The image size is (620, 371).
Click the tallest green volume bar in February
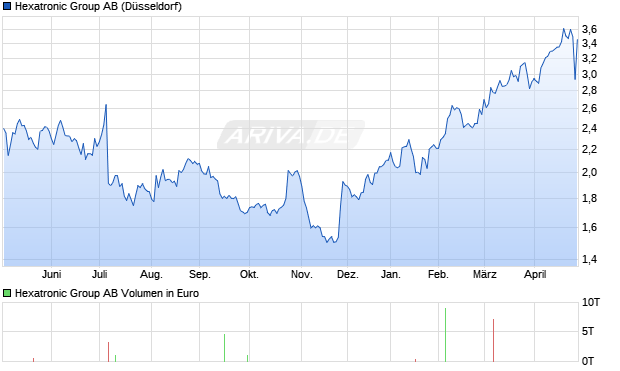446,335
